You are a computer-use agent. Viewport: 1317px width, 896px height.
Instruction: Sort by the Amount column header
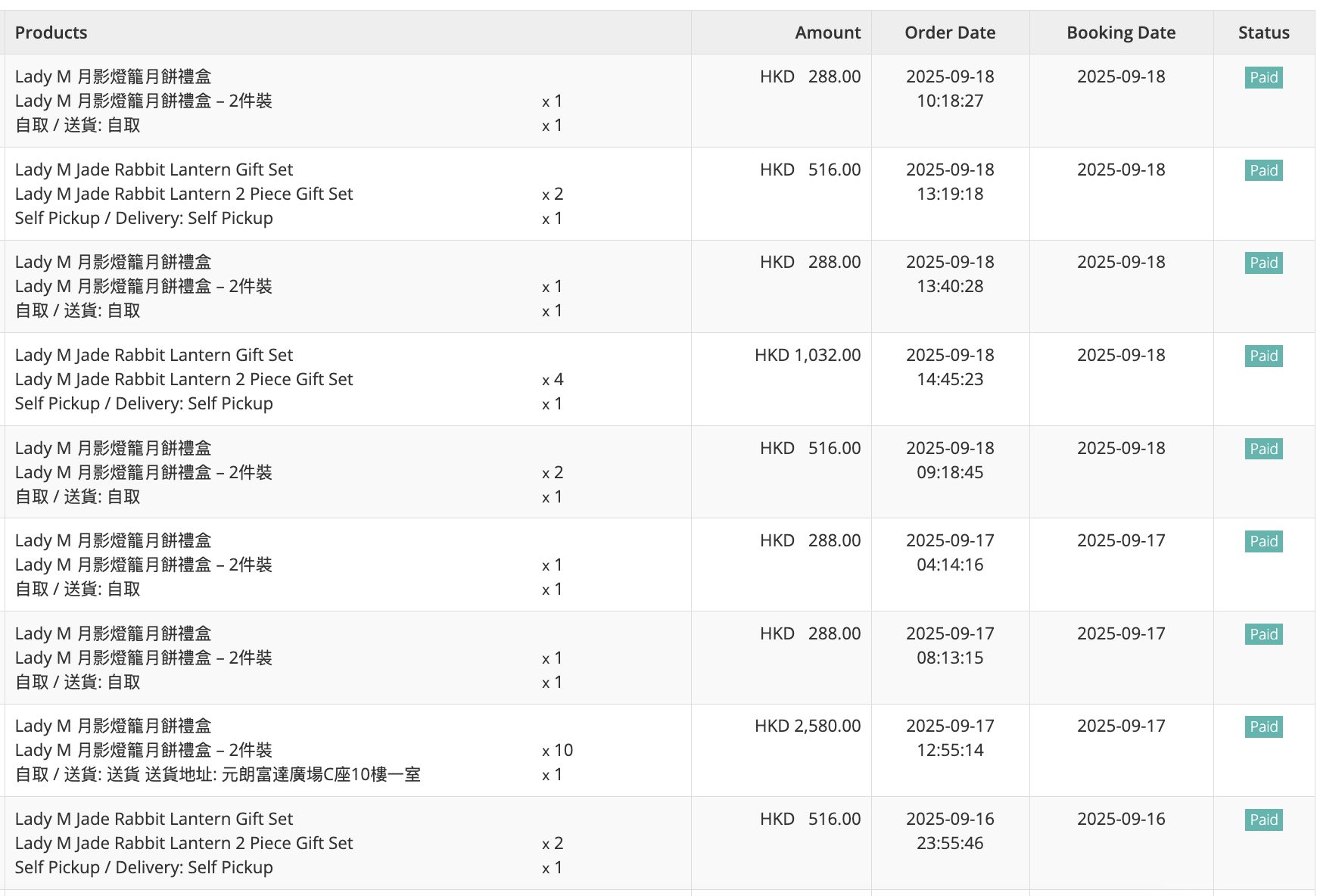point(827,33)
